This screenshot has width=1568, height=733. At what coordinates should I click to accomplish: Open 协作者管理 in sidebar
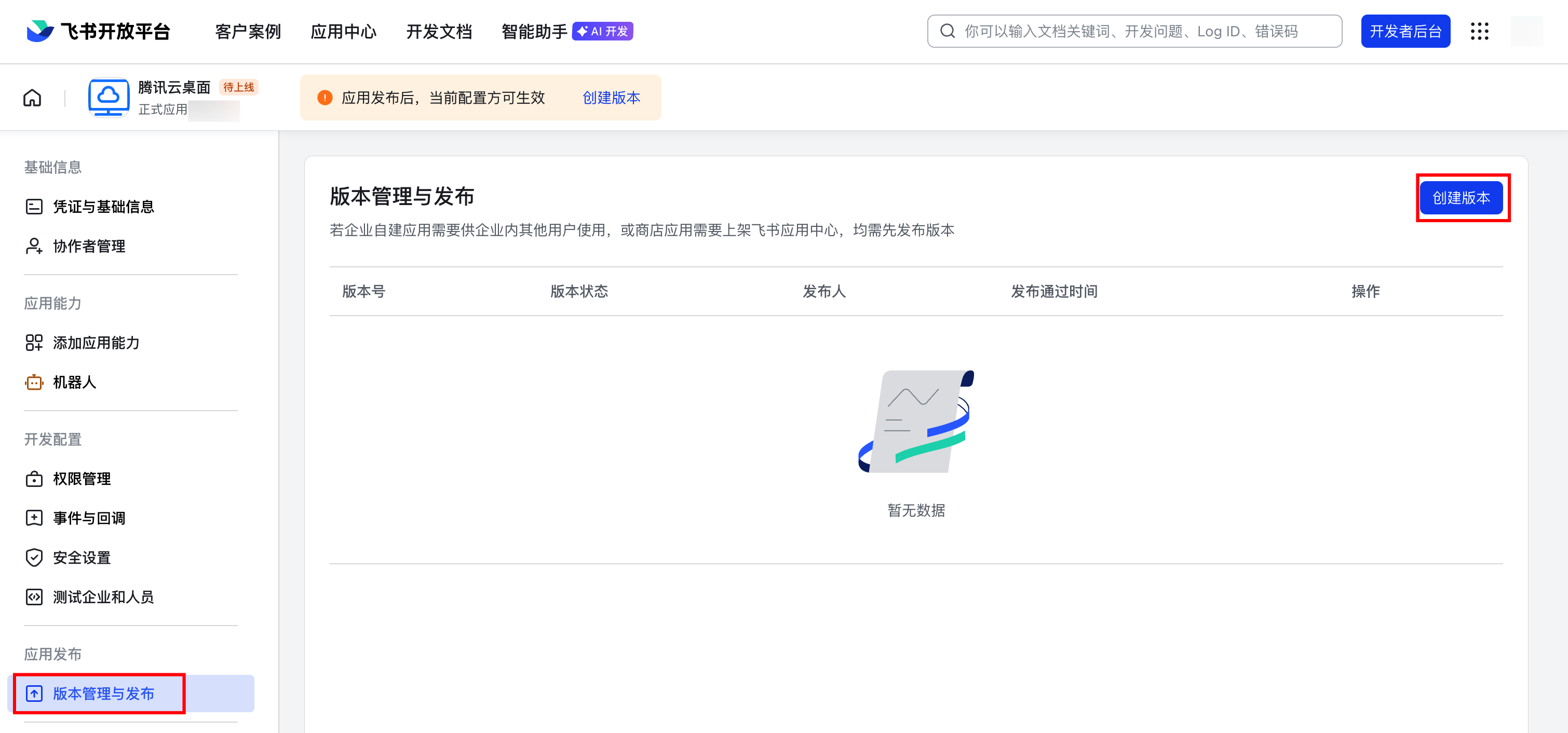pyautogui.click(x=89, y=246)
